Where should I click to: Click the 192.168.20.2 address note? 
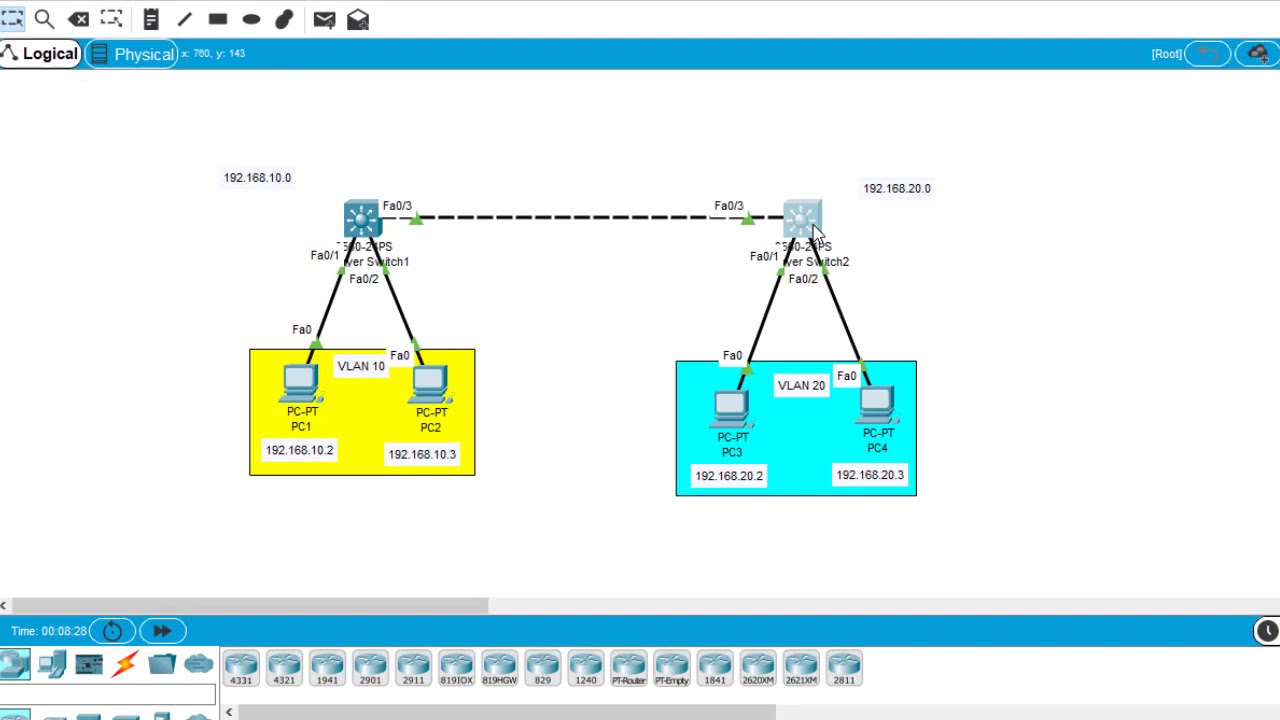click(729, 476)
